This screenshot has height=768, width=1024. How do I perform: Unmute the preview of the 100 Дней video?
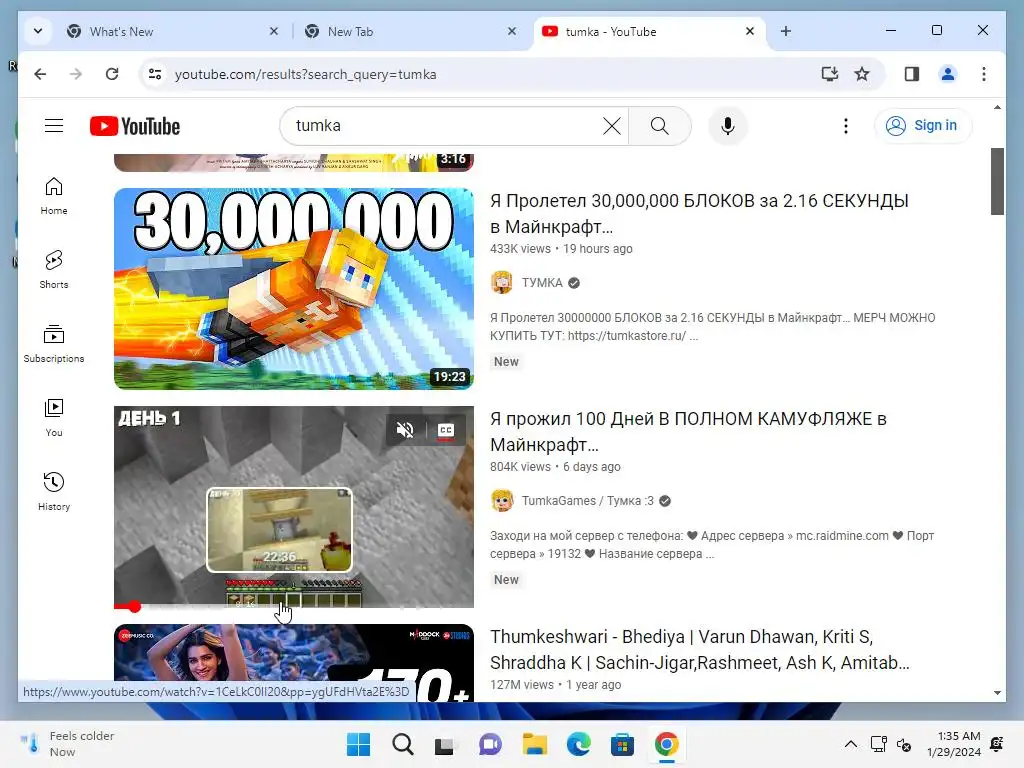click(x=405, y=430)
